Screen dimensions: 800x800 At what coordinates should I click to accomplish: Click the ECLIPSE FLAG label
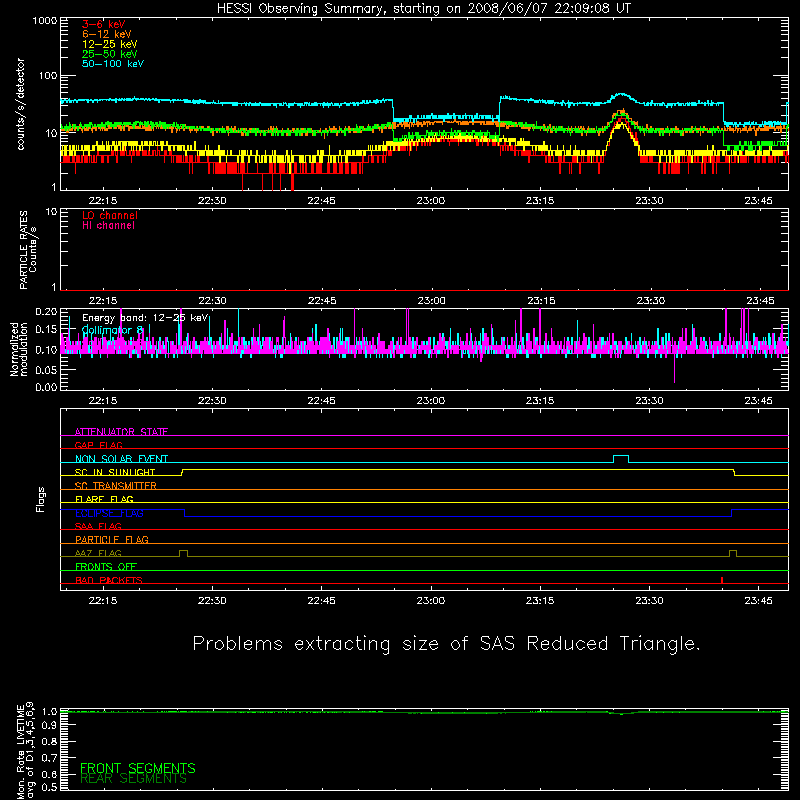tap(109, 513)
